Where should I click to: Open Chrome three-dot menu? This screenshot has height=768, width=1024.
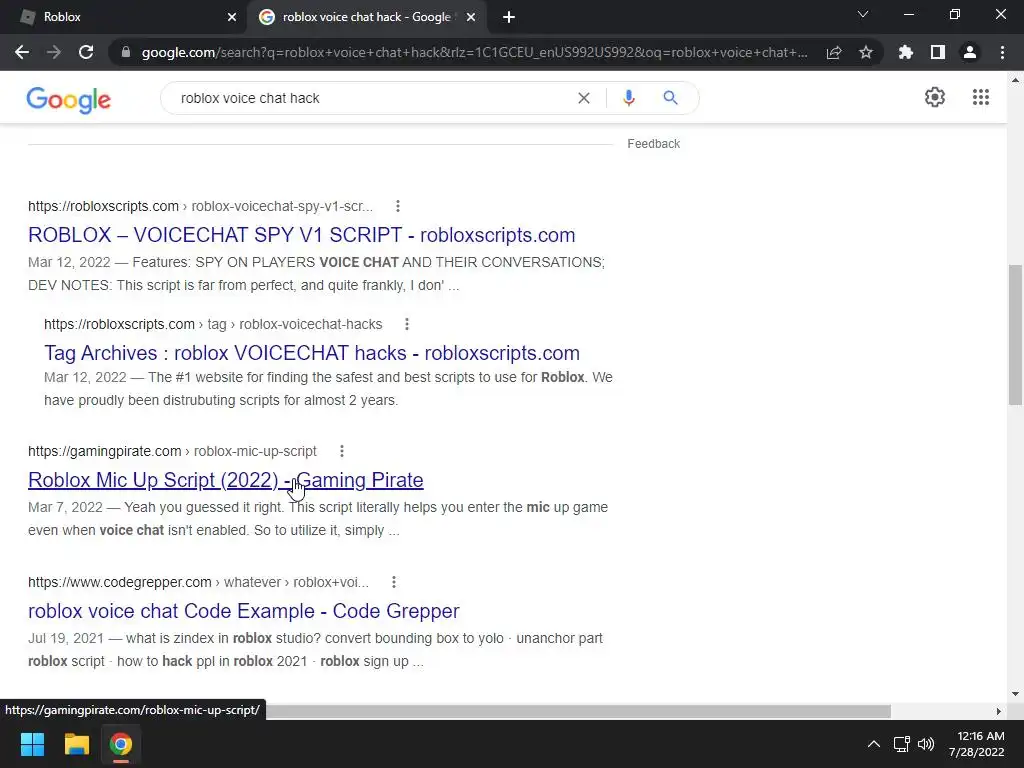(x=1002, y=52)
